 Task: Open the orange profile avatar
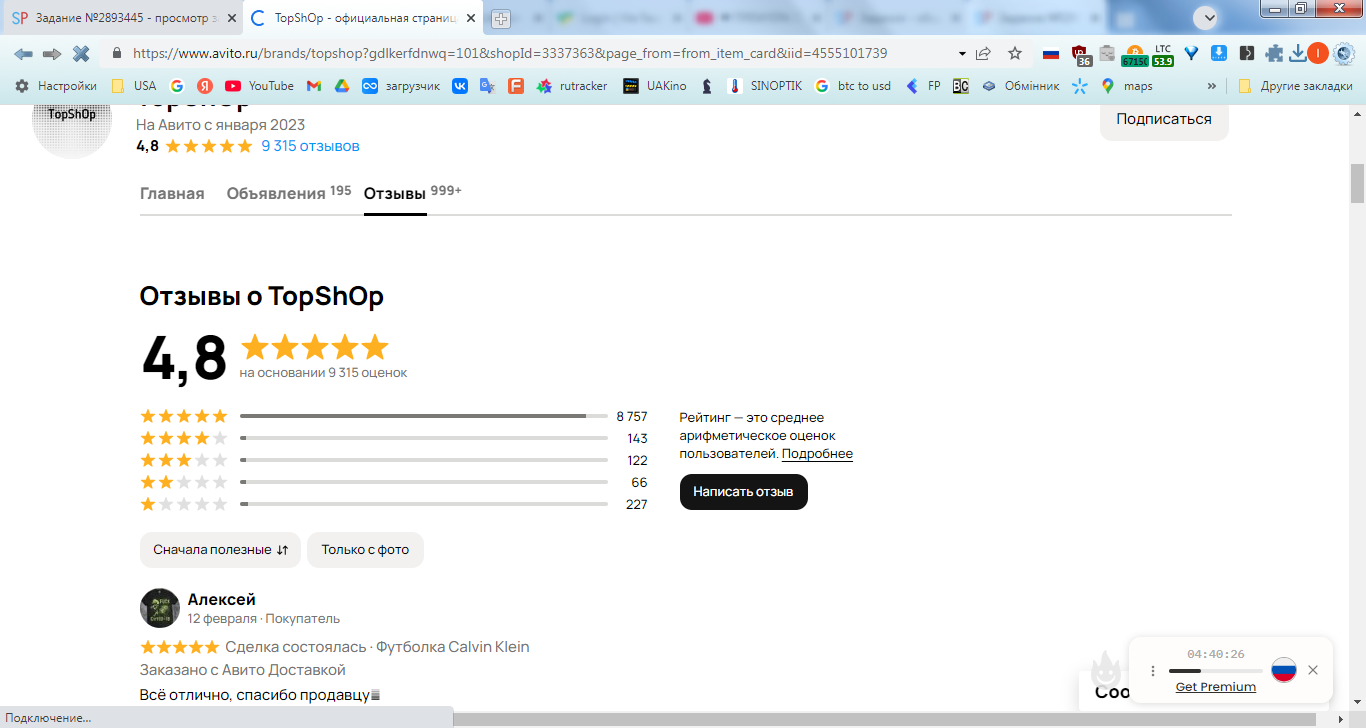tap(1318, 54)
